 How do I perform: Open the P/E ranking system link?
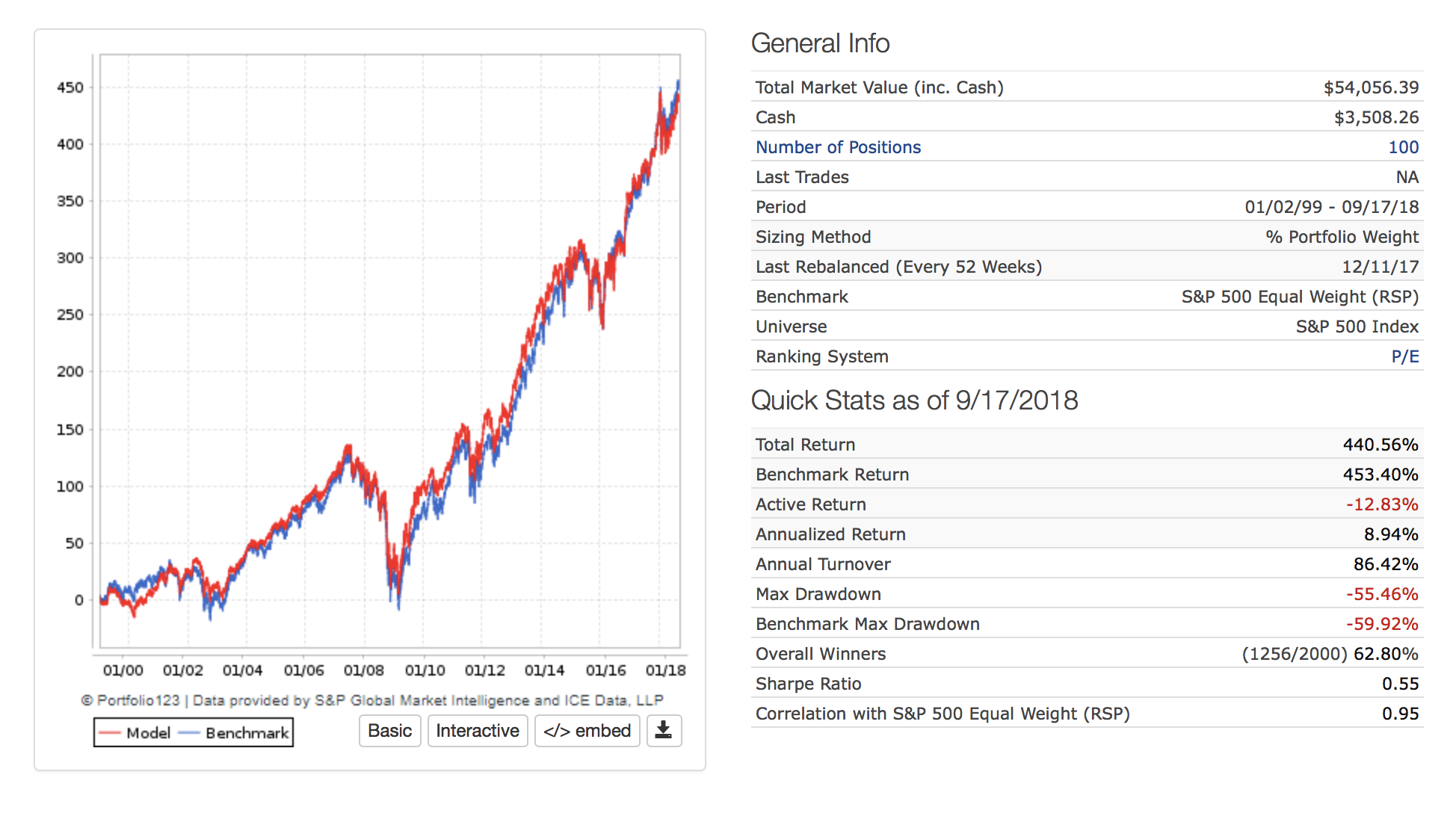[1404, 356]
